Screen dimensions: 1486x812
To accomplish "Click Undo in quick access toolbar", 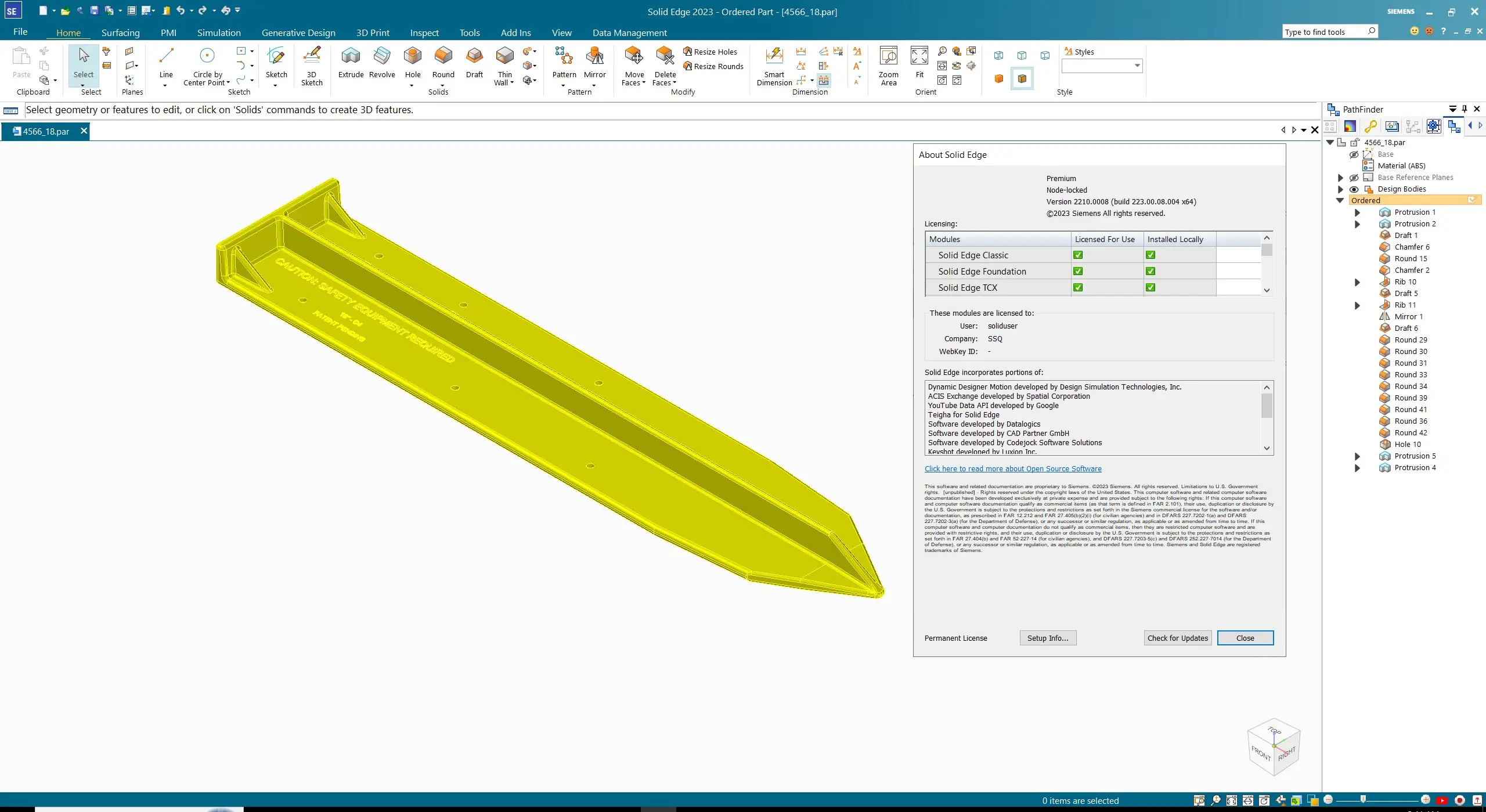I will pyautogui.click(x=181, y=10).
